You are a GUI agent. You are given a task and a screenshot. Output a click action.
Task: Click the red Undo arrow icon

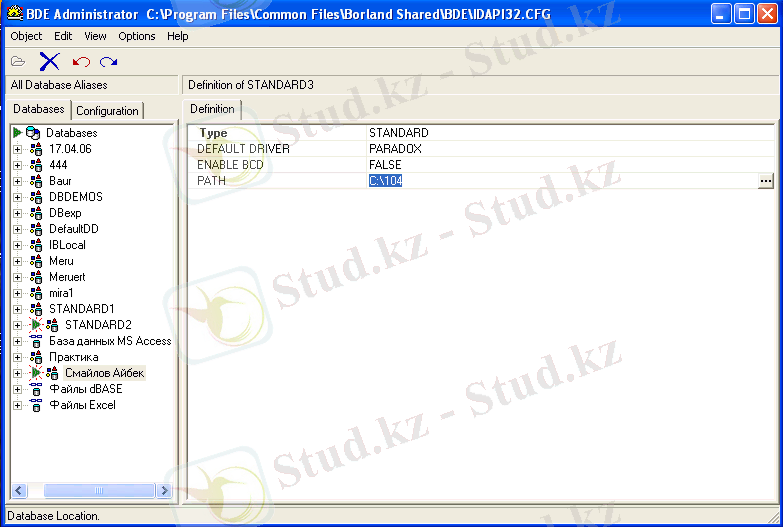point(81,61)
